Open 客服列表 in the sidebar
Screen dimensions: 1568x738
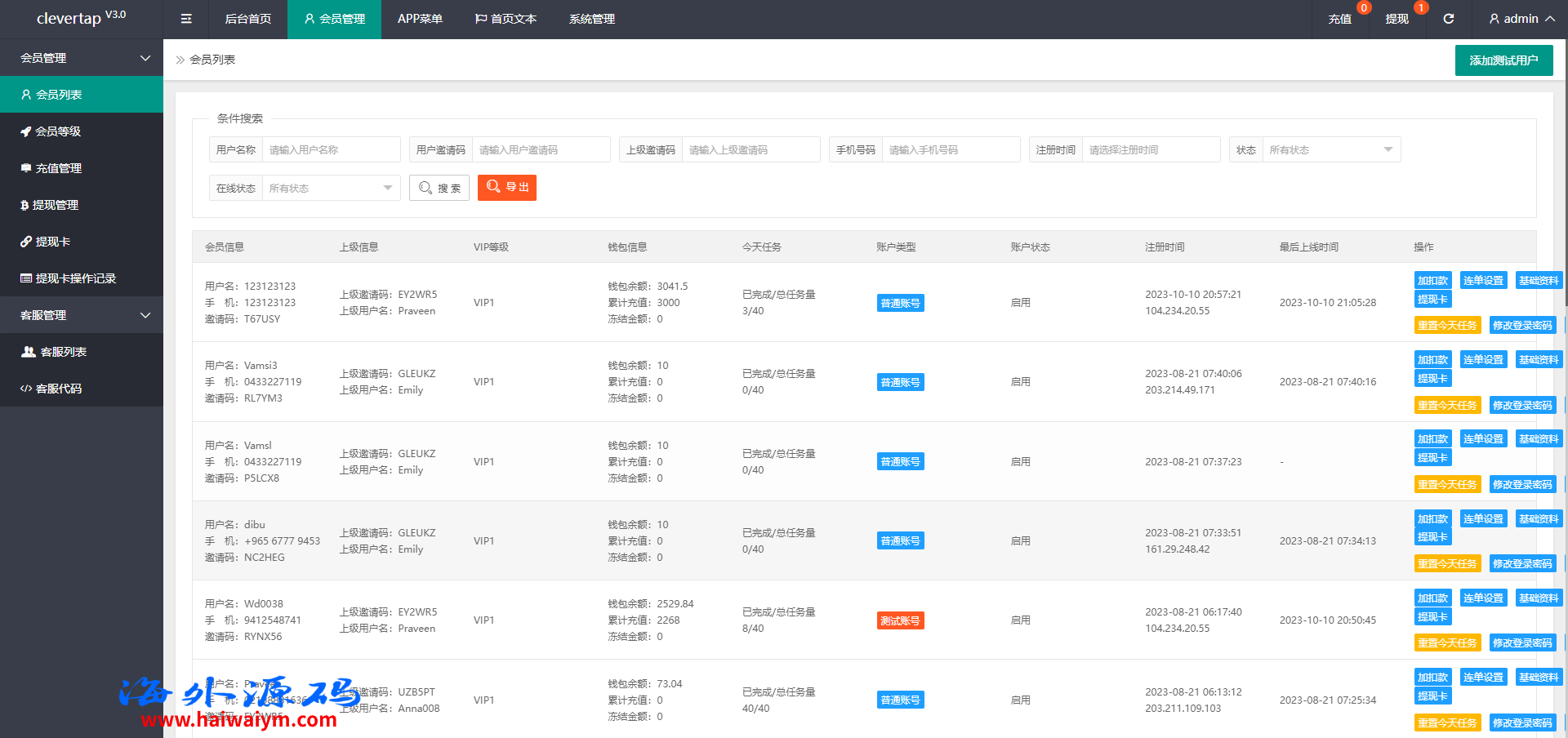[x=63, y=352]
